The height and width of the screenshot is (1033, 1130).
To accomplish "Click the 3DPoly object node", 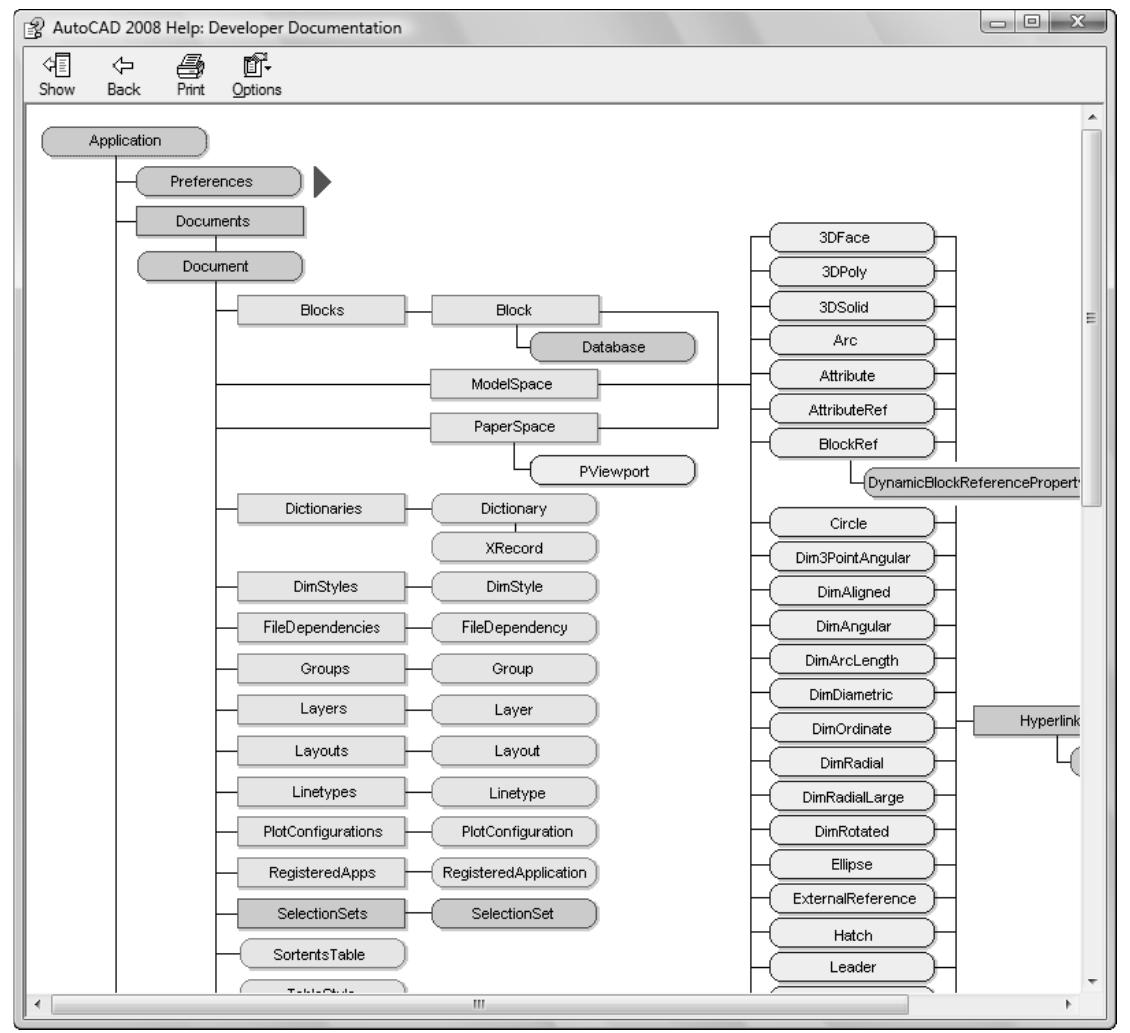I will coord(851,272).
